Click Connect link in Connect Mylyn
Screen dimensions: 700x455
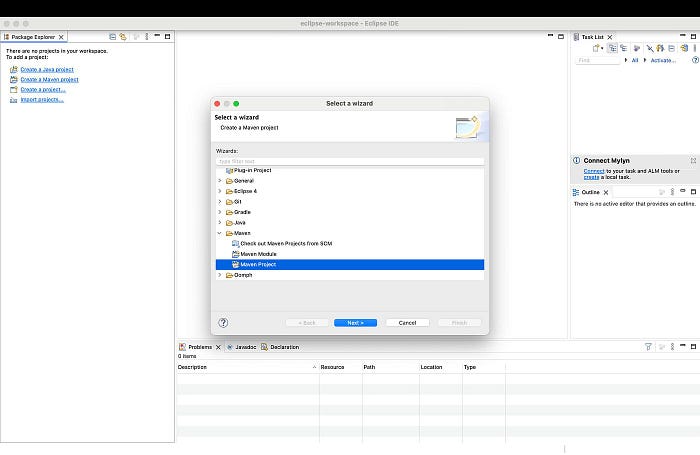[594, 171]
